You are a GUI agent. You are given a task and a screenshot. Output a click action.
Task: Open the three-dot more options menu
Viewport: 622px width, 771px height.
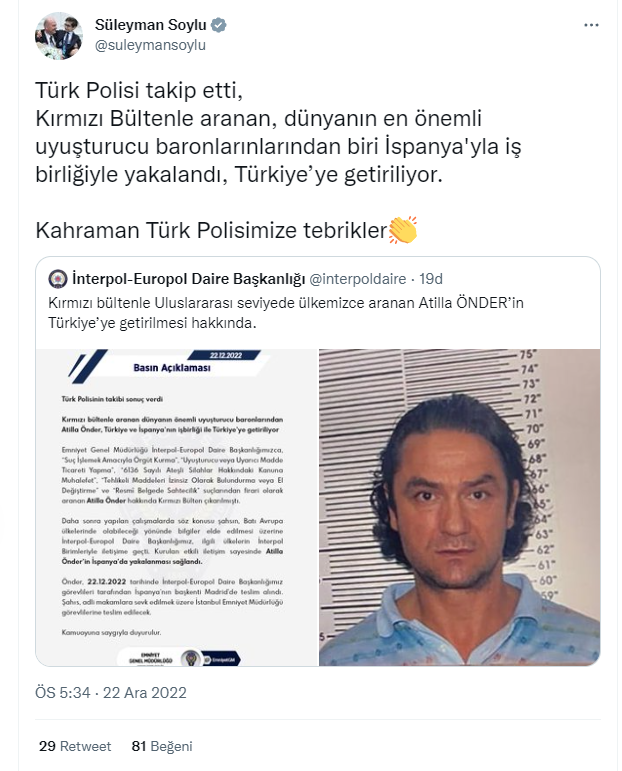pos(591,25)
